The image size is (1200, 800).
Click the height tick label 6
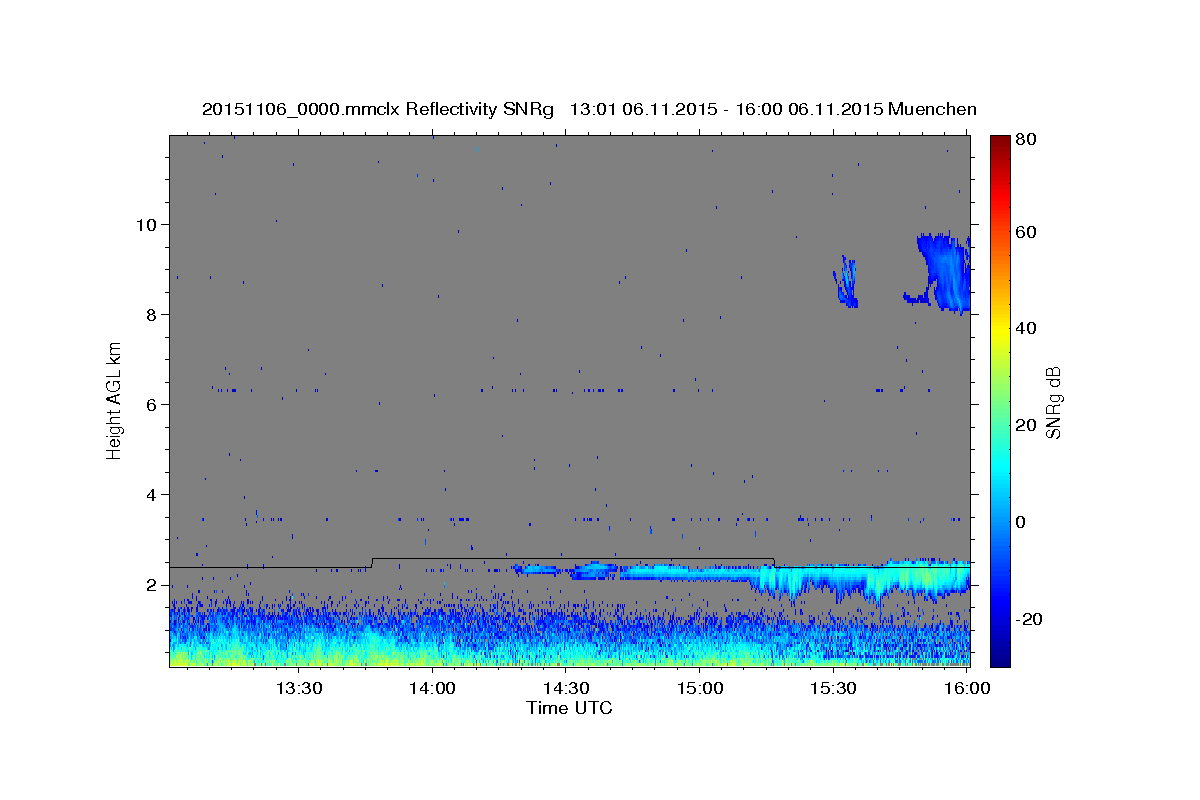(153, 404)
